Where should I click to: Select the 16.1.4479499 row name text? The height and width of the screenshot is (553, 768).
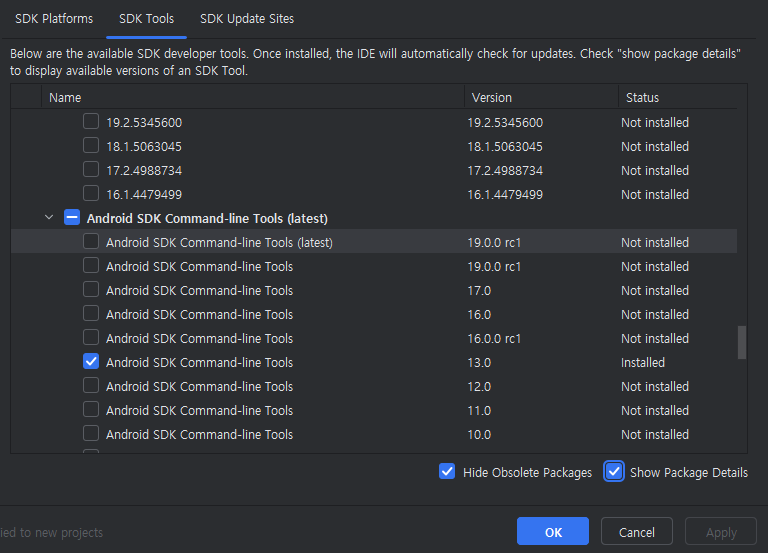tap(144, 194)
